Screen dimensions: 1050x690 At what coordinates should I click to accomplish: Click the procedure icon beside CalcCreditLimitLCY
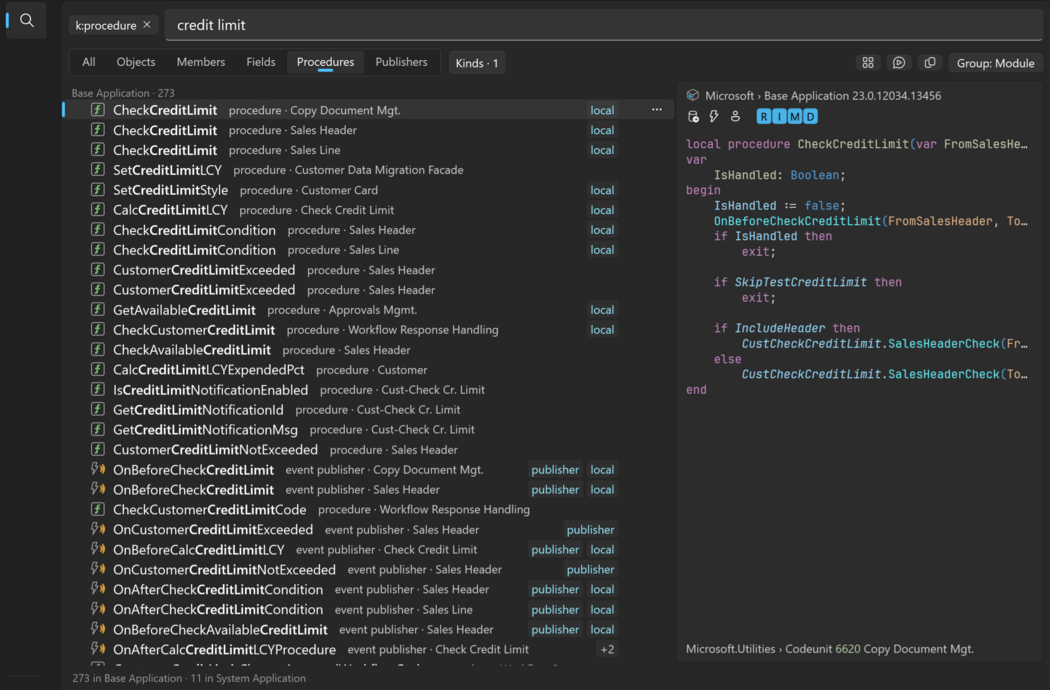tap(98, 210)
